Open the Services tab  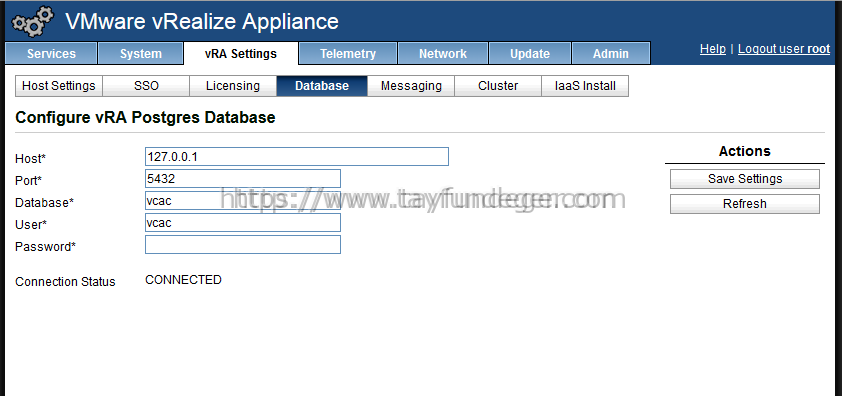tap(51, 54)
